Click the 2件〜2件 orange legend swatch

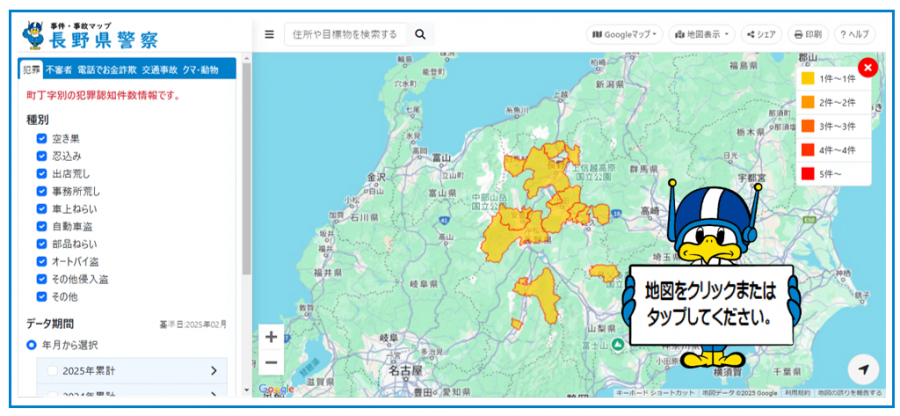pos(808,103)
